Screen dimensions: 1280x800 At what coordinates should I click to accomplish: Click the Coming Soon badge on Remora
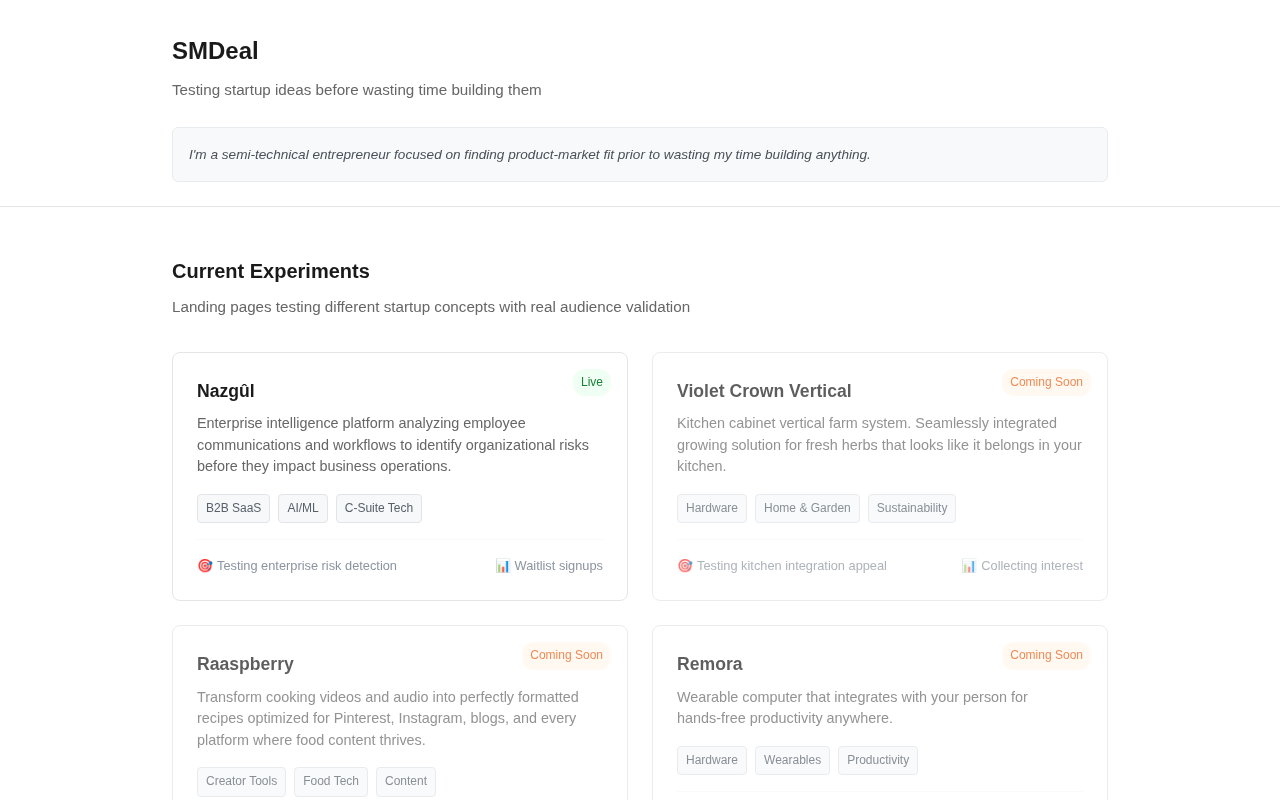(x=1046, y=655)
